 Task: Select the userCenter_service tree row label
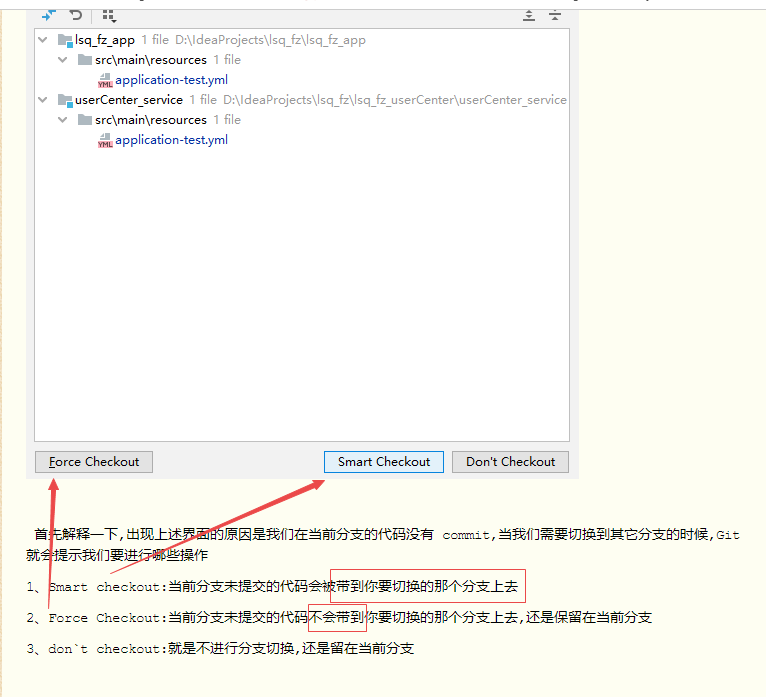click(x=129, y=100)
